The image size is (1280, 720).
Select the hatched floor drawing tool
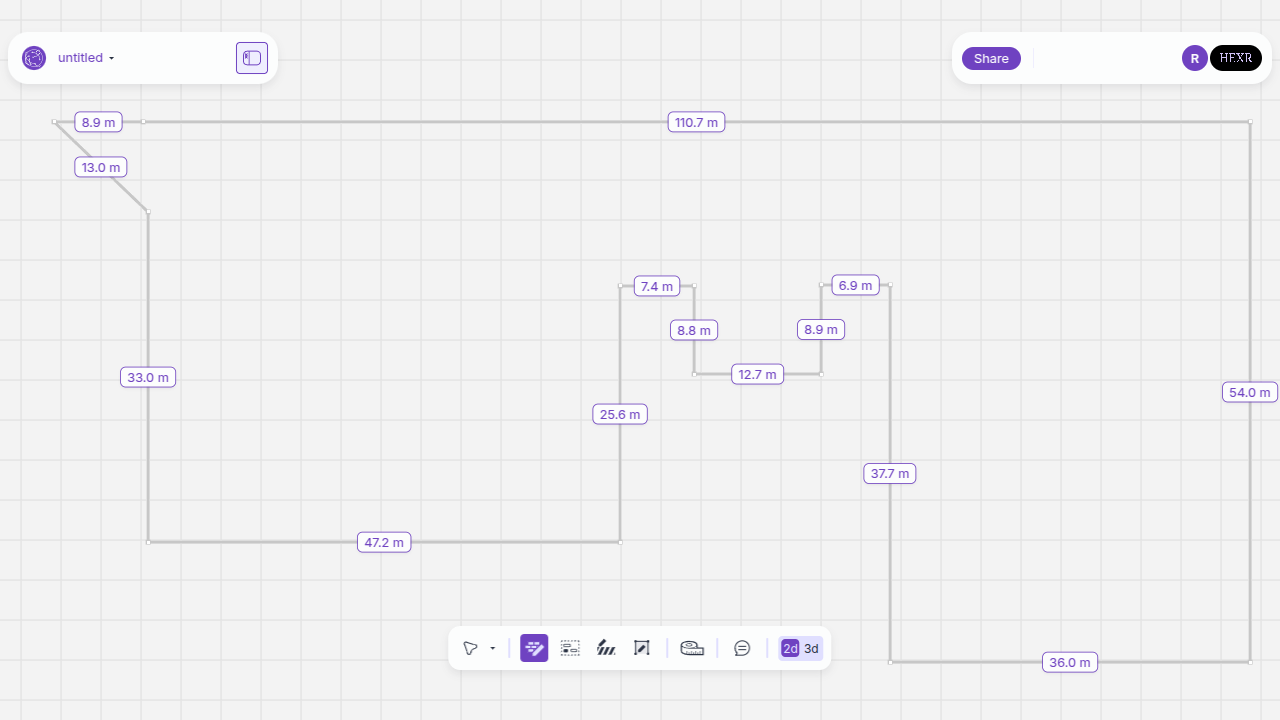click(606, 648)
